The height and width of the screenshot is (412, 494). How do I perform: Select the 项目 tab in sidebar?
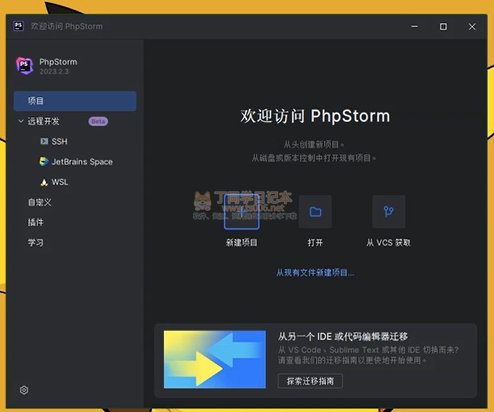pos(75,101)
